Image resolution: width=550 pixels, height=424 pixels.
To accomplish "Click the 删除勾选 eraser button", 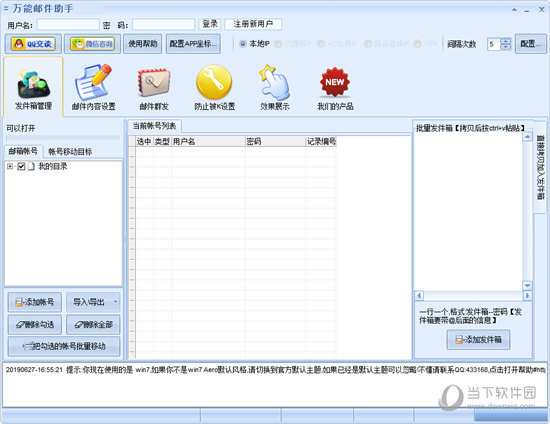I will [x=35, y=324].
